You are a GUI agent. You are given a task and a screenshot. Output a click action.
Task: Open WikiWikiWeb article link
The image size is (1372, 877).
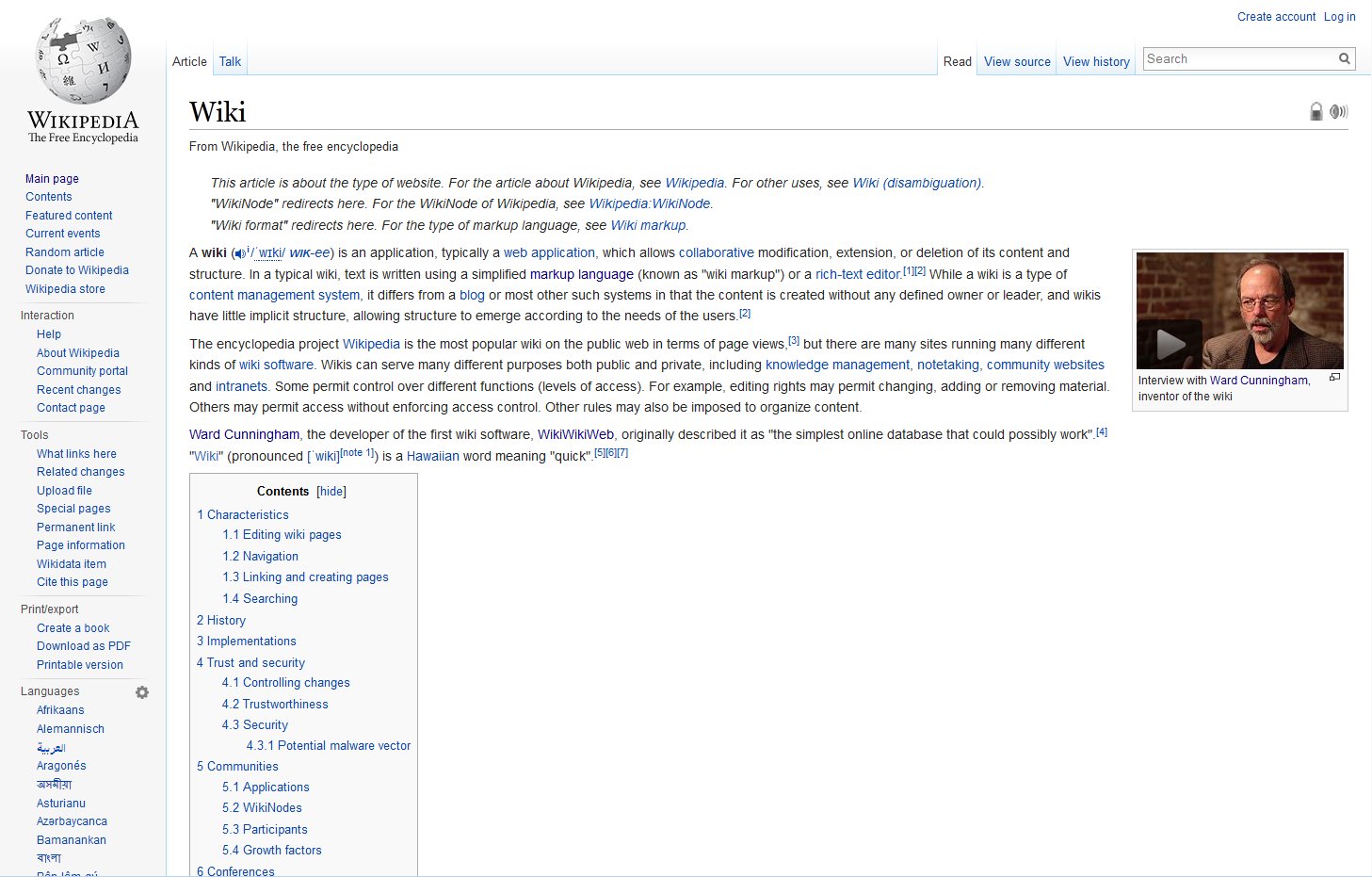[x=575, y=435]
